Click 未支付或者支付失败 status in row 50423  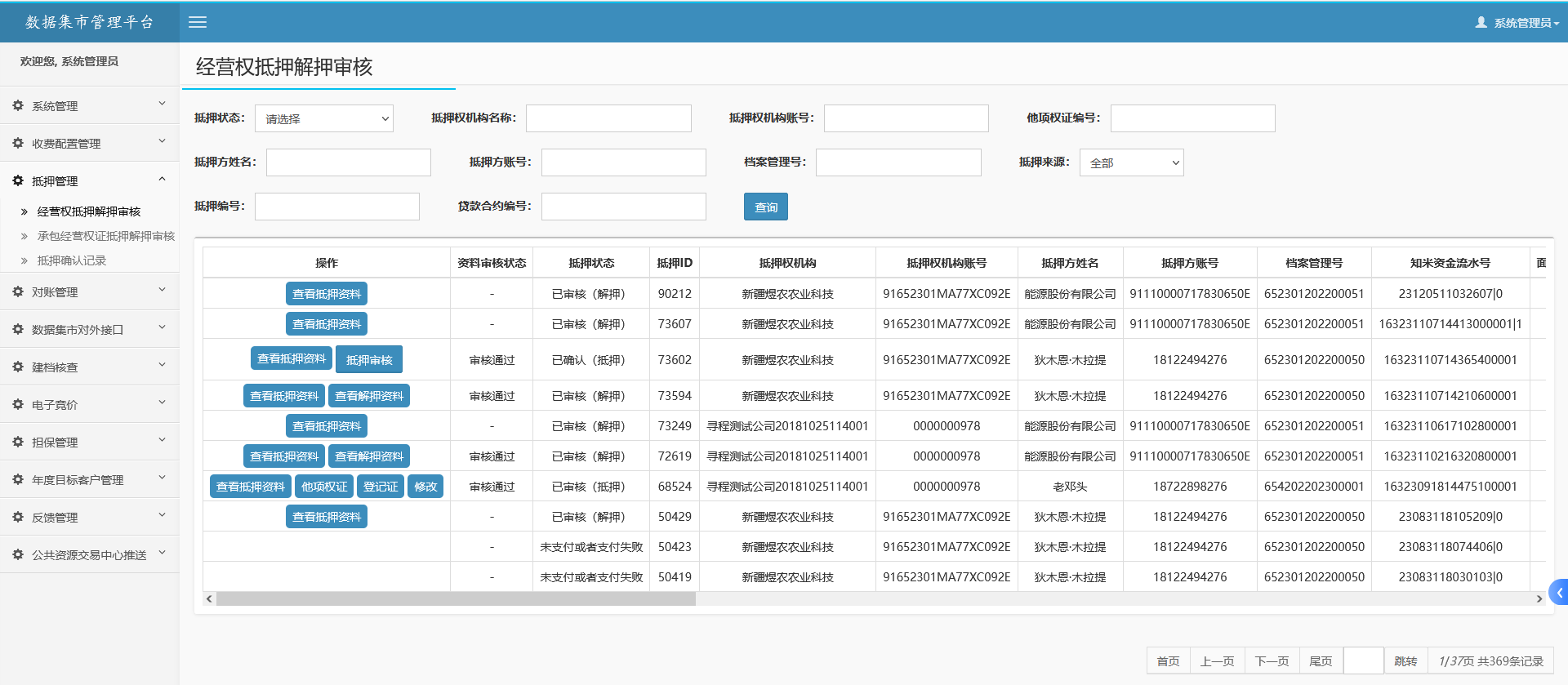(591, 547)
